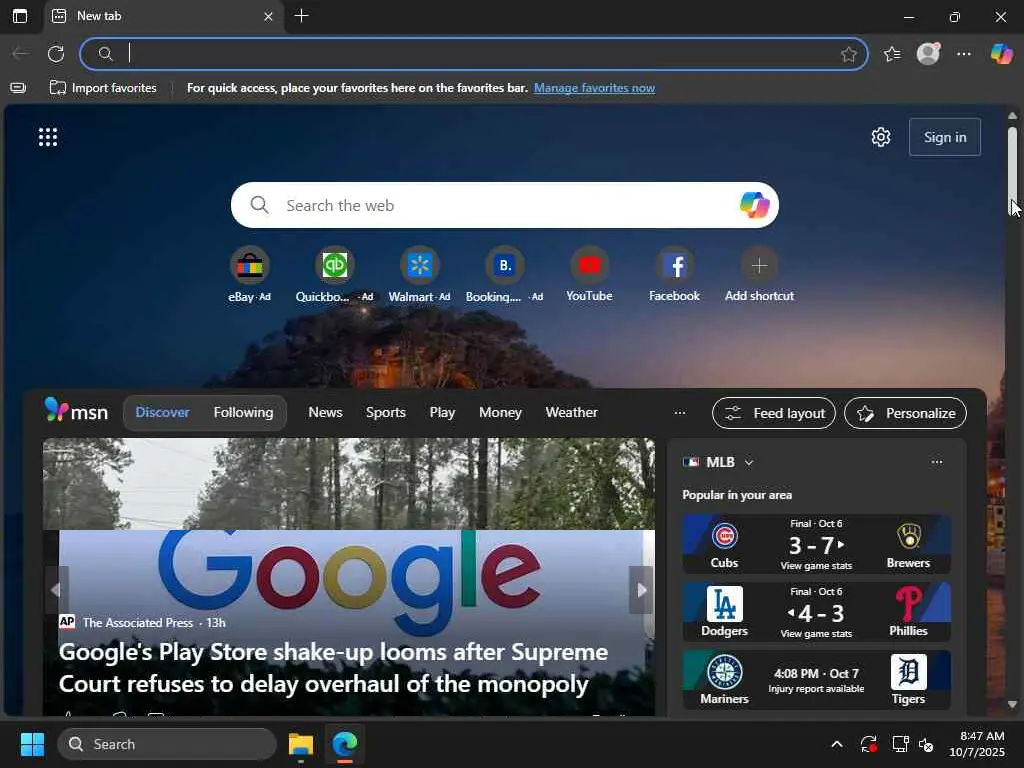Open the eBay shortcut
The image size is (1024, 768).
click(249, 274)
